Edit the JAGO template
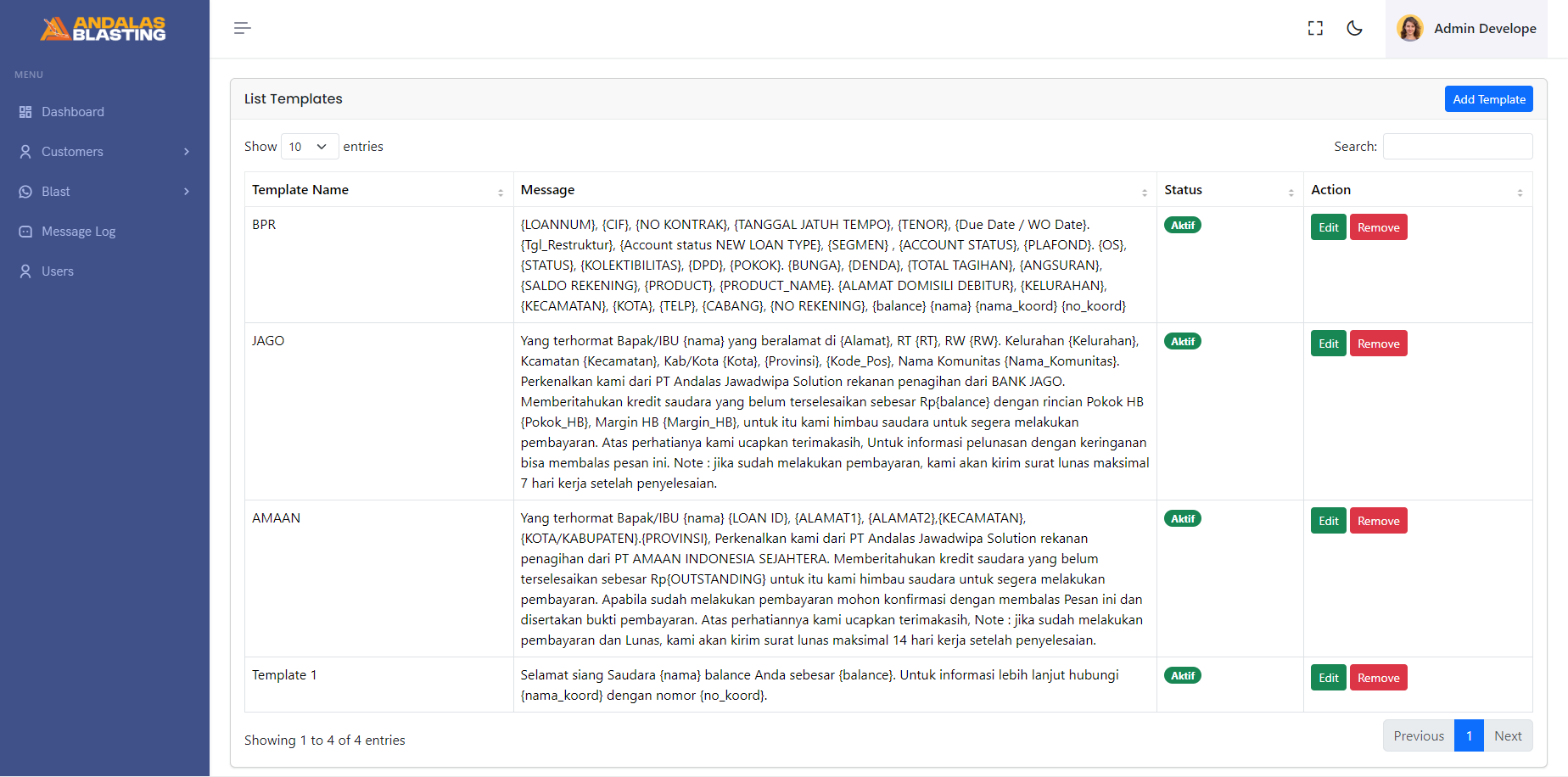1568x777 pixels. click(x=1328, y=344)
